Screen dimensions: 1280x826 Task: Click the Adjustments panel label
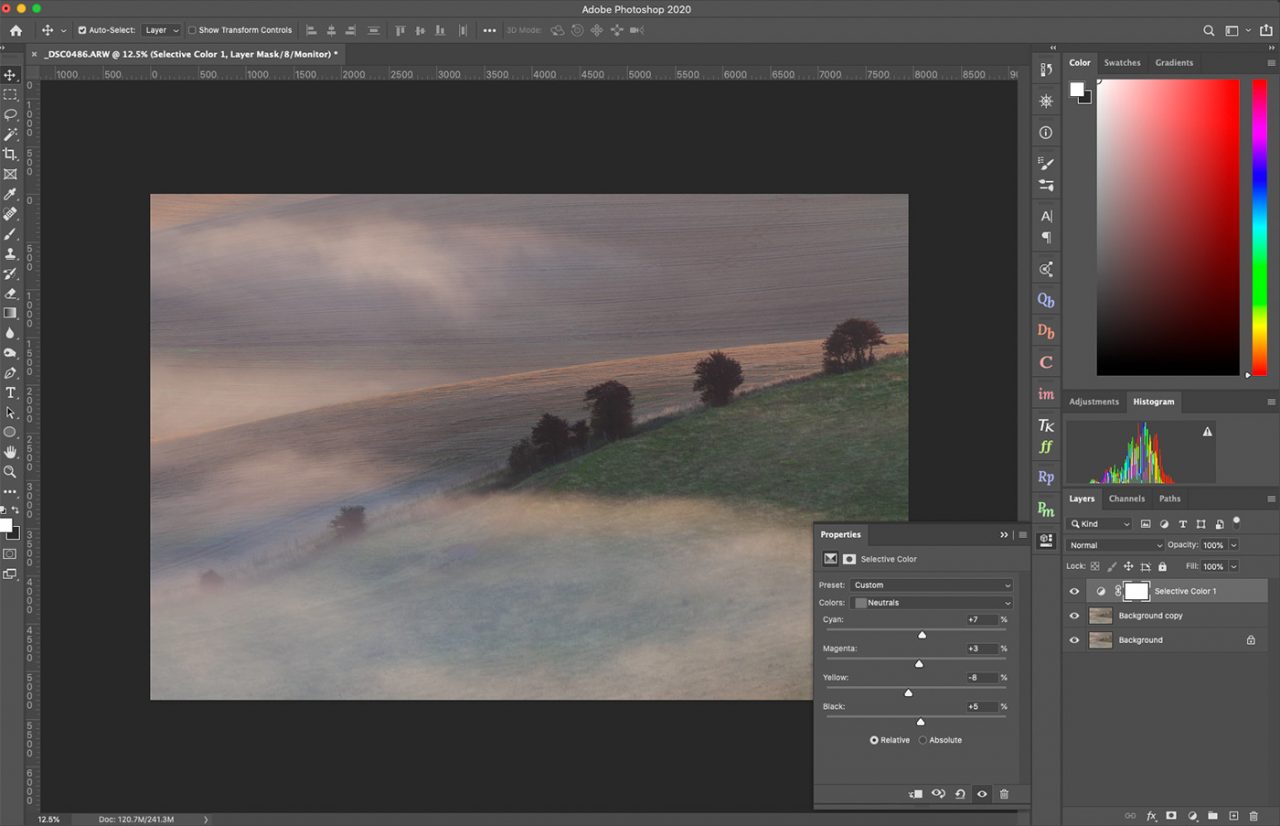[1094, 401]
